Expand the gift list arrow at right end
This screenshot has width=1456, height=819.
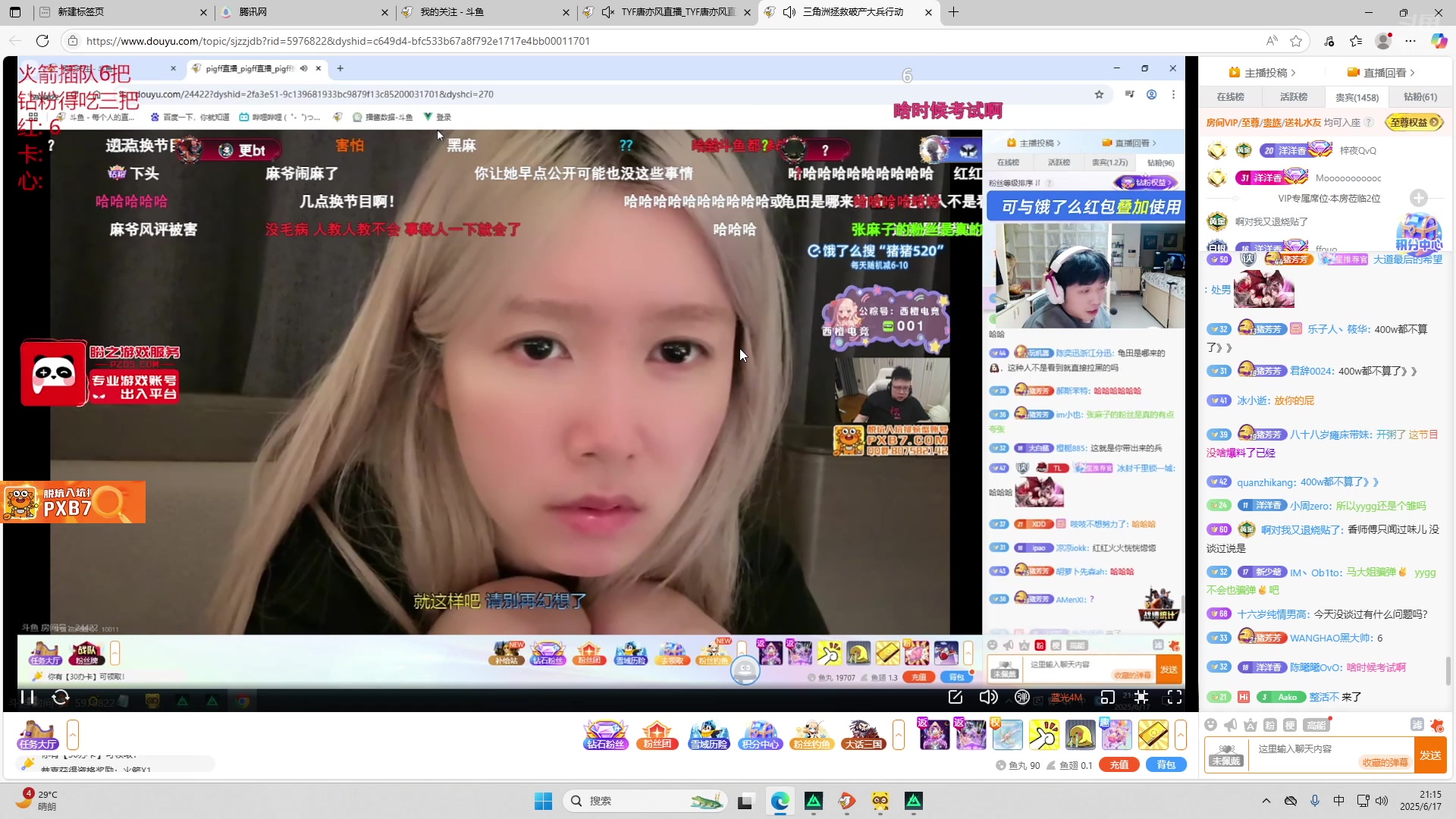[x=1181, y=735]
